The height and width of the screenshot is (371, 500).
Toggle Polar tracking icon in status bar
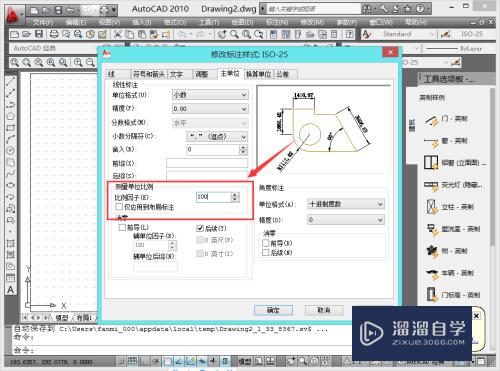point(156,361)
